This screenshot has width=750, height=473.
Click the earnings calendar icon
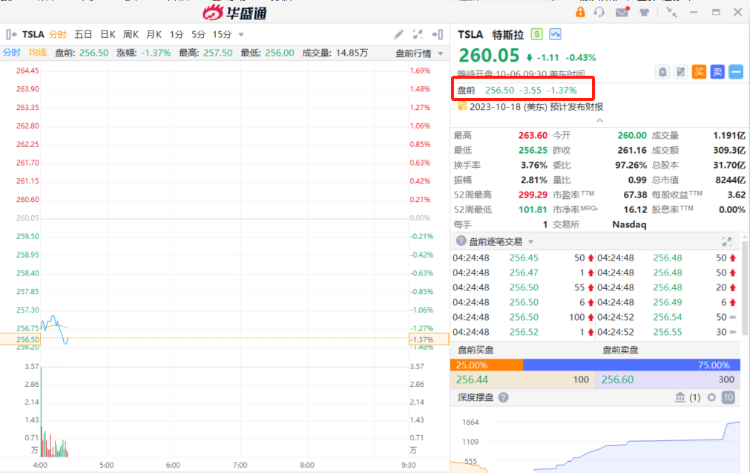pyautogui.click(x=462, y=106)
